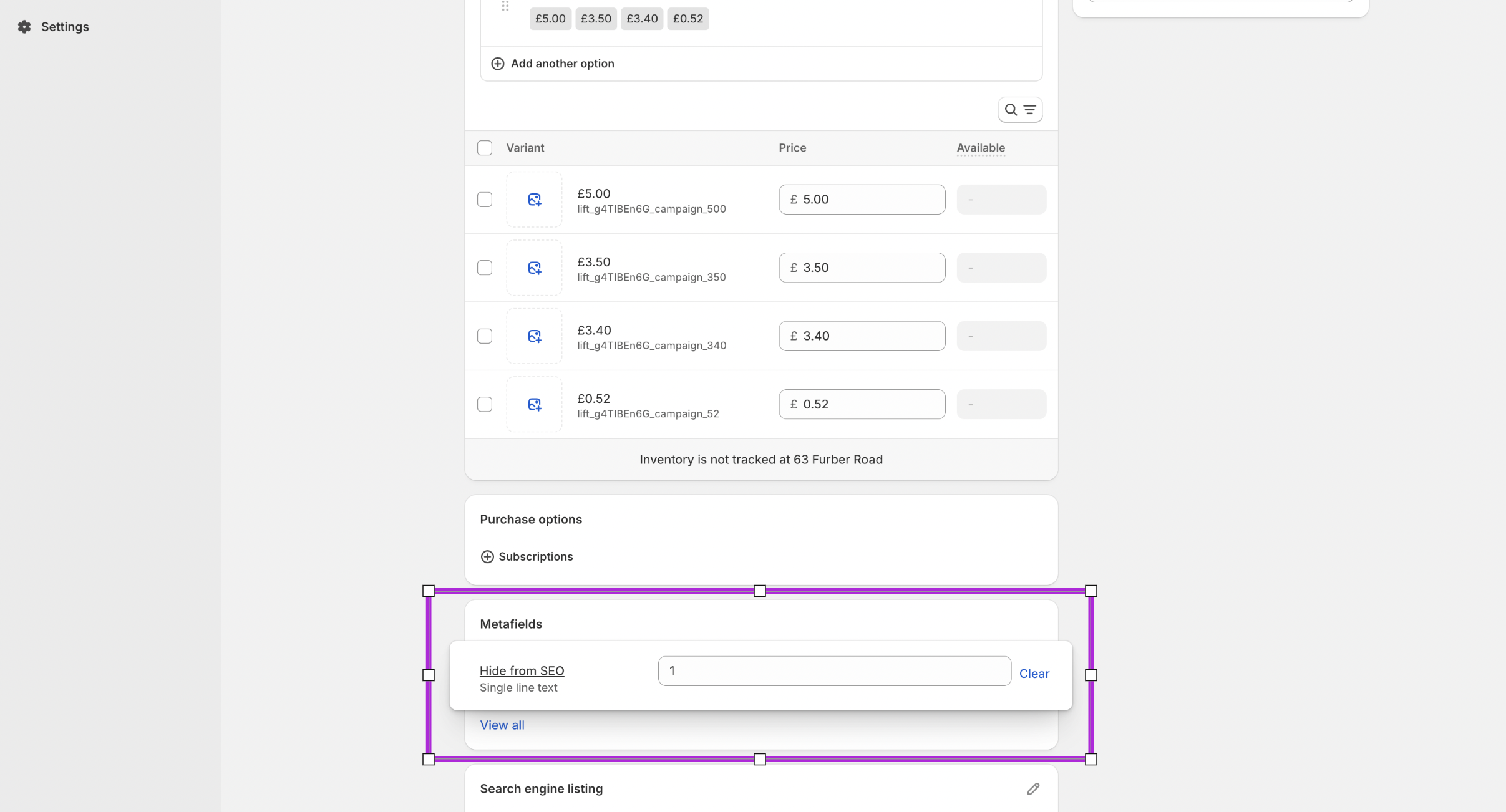This screenshot has width=1506, height=812.
Task: Open Settings with the gear icon
Action: (25, 27)
